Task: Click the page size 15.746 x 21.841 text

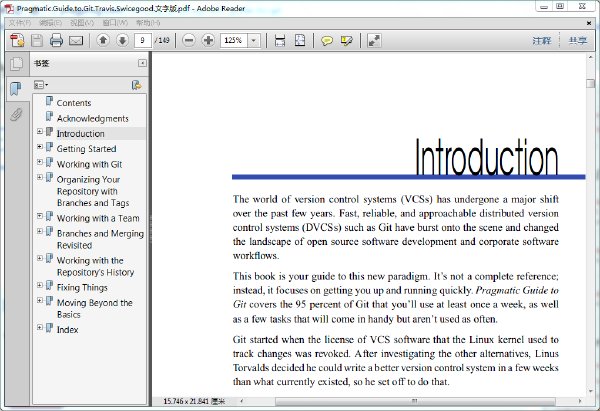Action: [x=194, y=401]
